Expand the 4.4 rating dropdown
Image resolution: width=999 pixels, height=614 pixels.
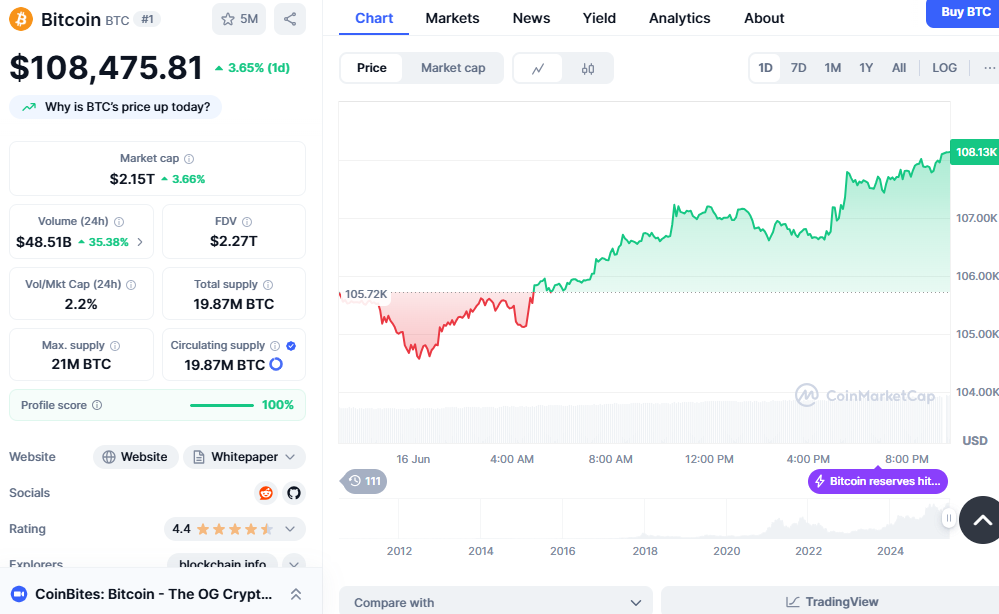(234, 529)
